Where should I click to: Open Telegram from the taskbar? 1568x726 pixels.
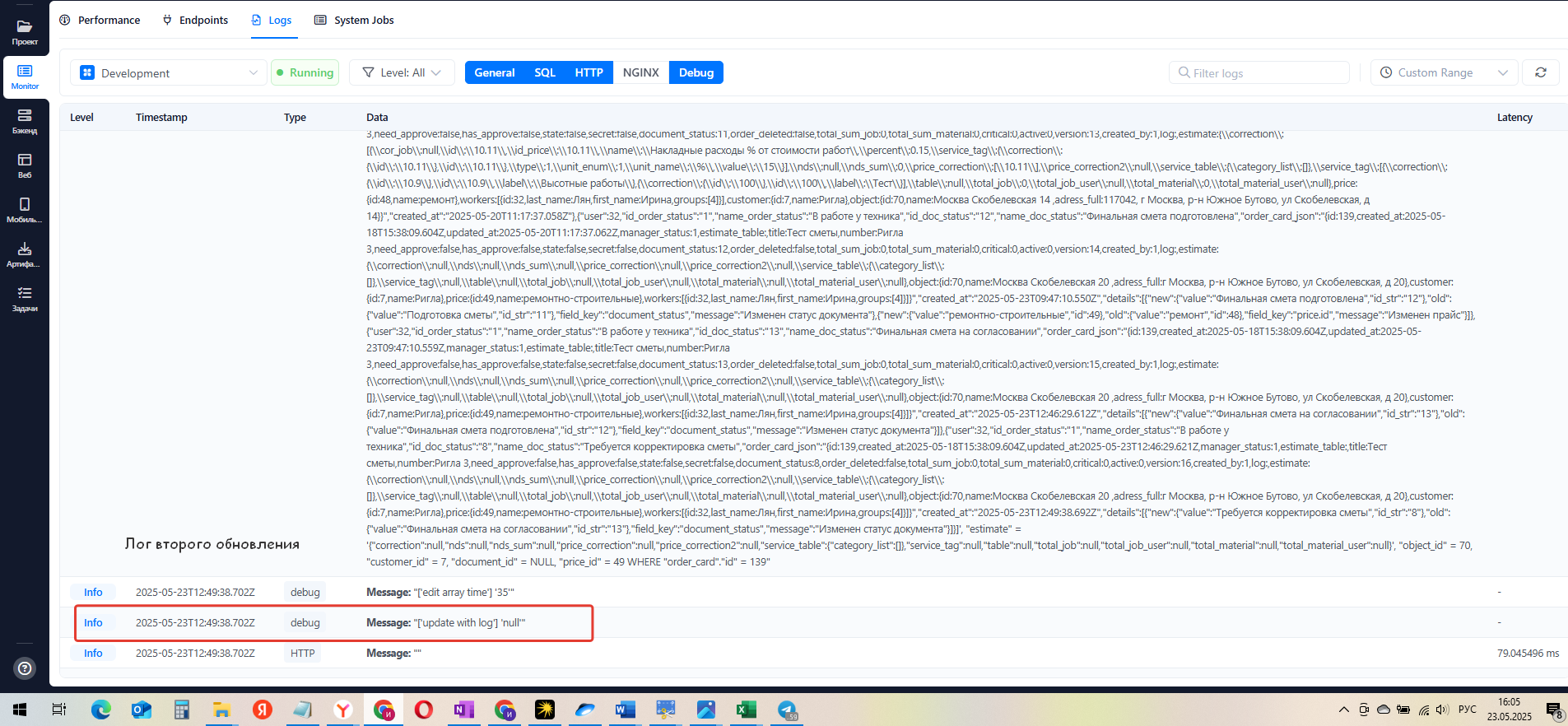coord(787,710)
